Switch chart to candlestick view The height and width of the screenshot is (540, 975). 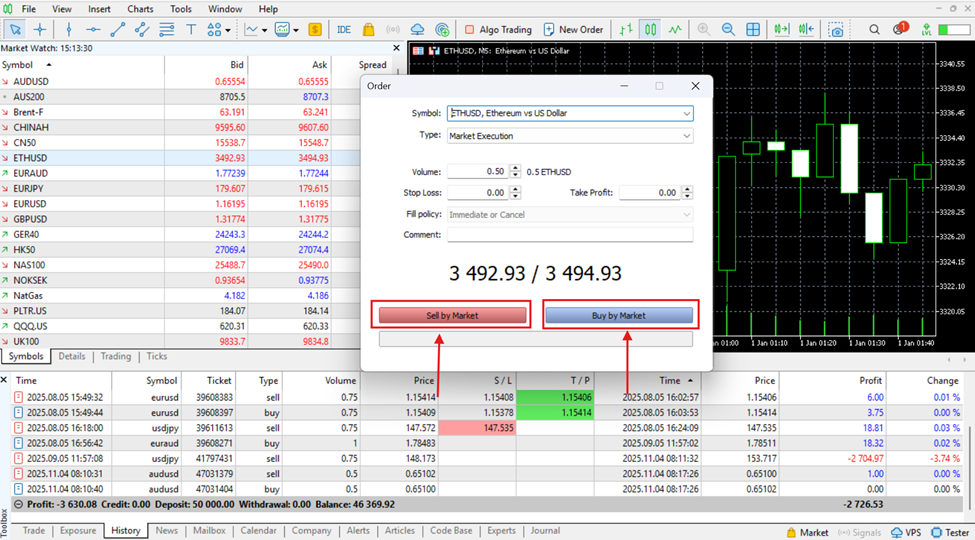[x=651, y=29]
